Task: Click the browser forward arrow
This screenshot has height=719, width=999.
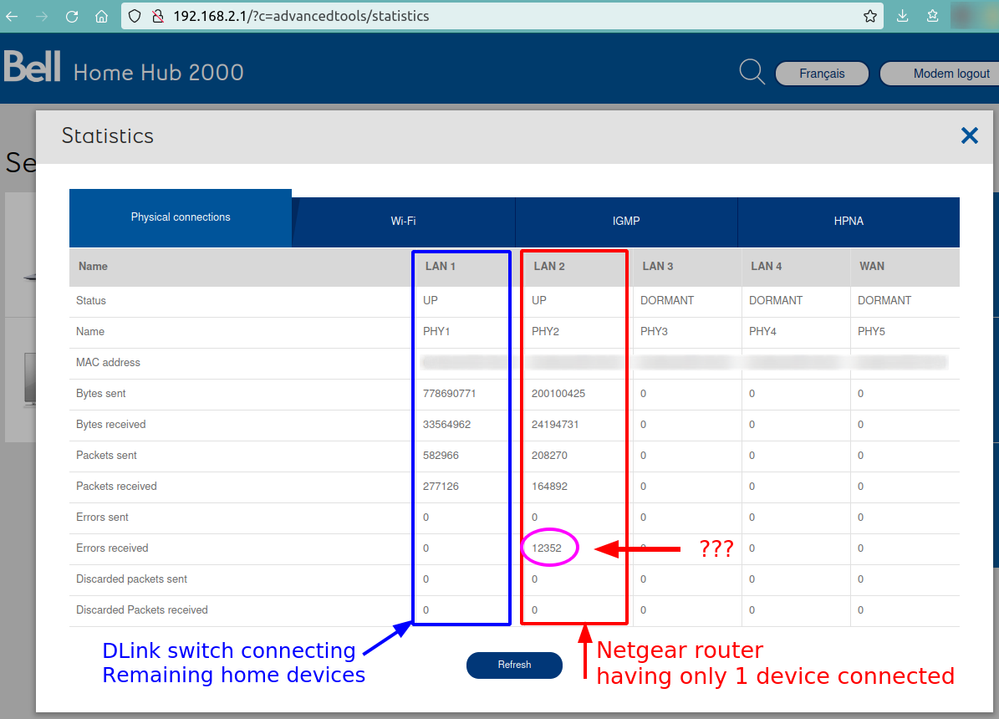Action: (42, 16)
